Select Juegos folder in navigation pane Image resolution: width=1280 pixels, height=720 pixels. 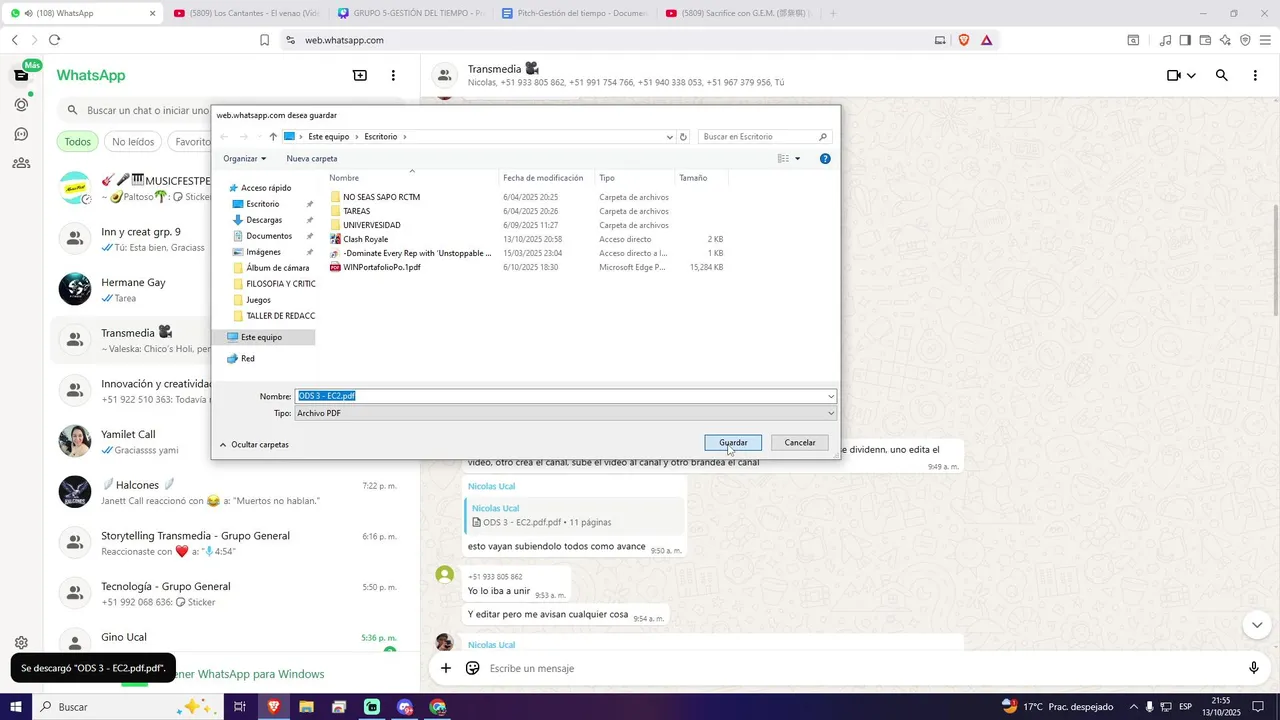click(x=258, y=300)
